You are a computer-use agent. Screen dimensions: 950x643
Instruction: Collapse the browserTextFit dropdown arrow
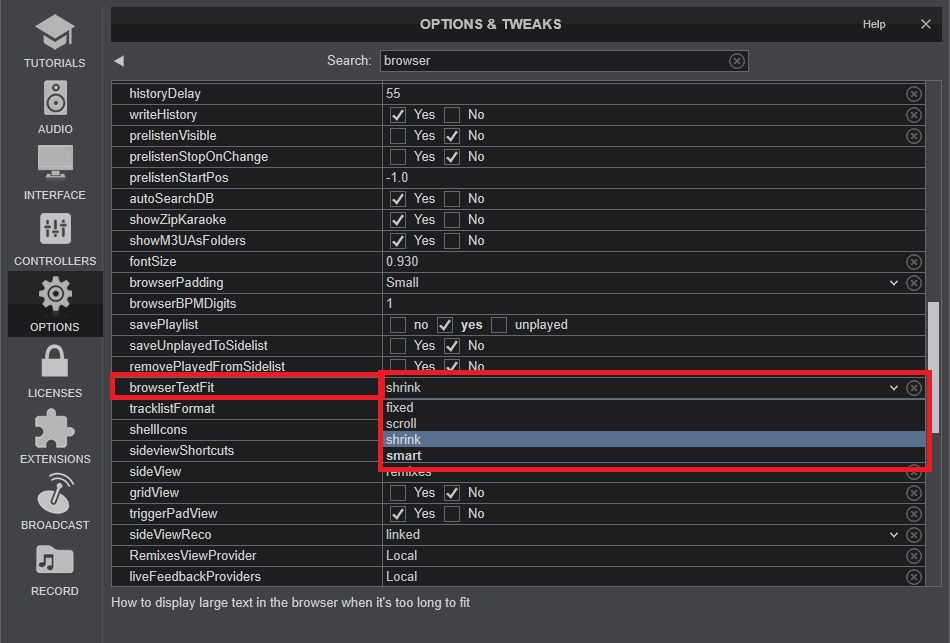(894, 388)
